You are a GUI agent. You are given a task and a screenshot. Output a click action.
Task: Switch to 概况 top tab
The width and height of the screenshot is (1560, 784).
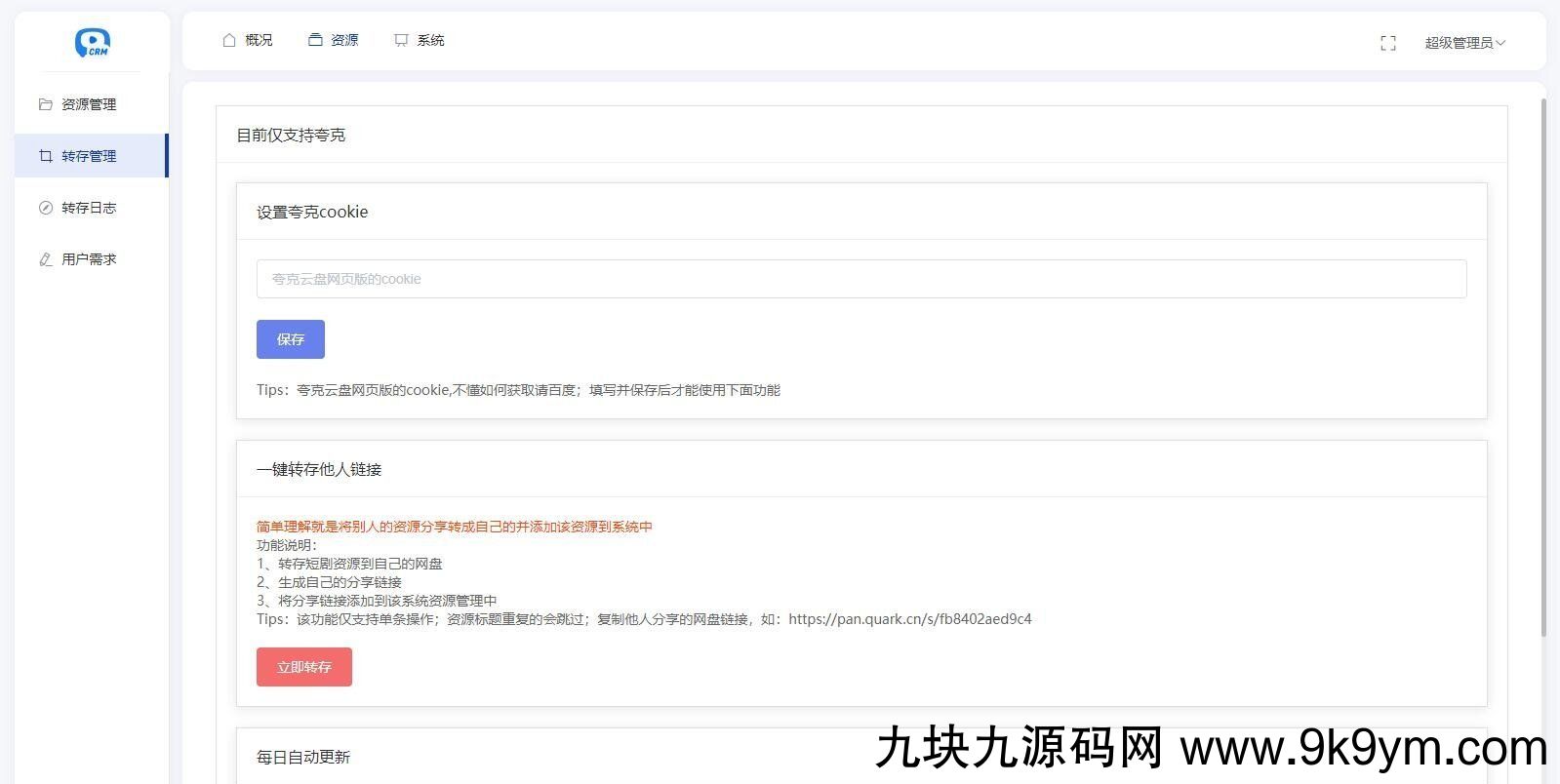click(x=248, y=40)
